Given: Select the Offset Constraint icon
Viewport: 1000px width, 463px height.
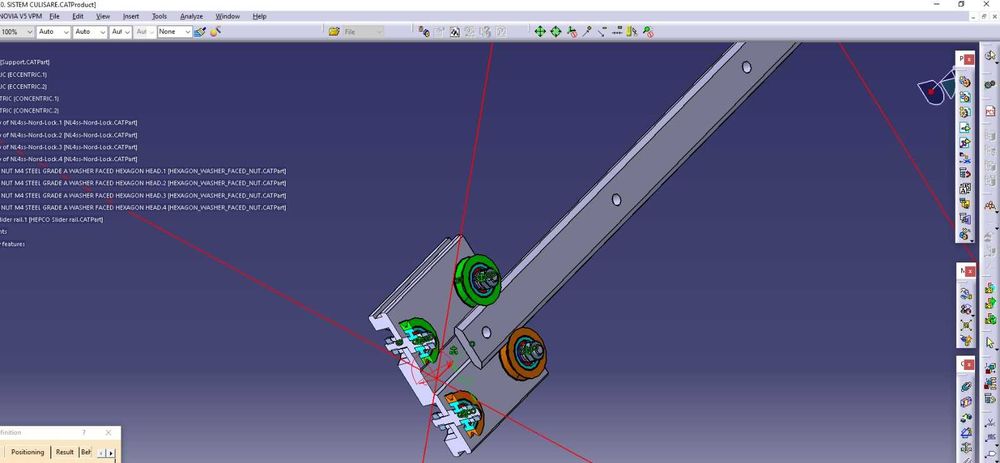Looking at the screenshot, I should click(x=966, y=416).
